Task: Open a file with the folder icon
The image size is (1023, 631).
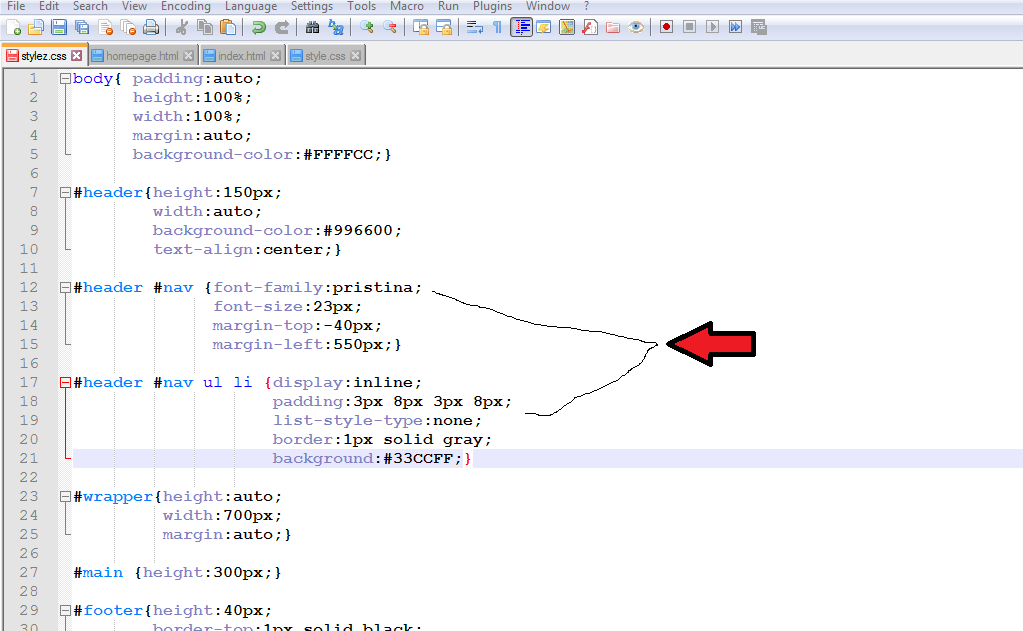Action: tap(37, 27)
